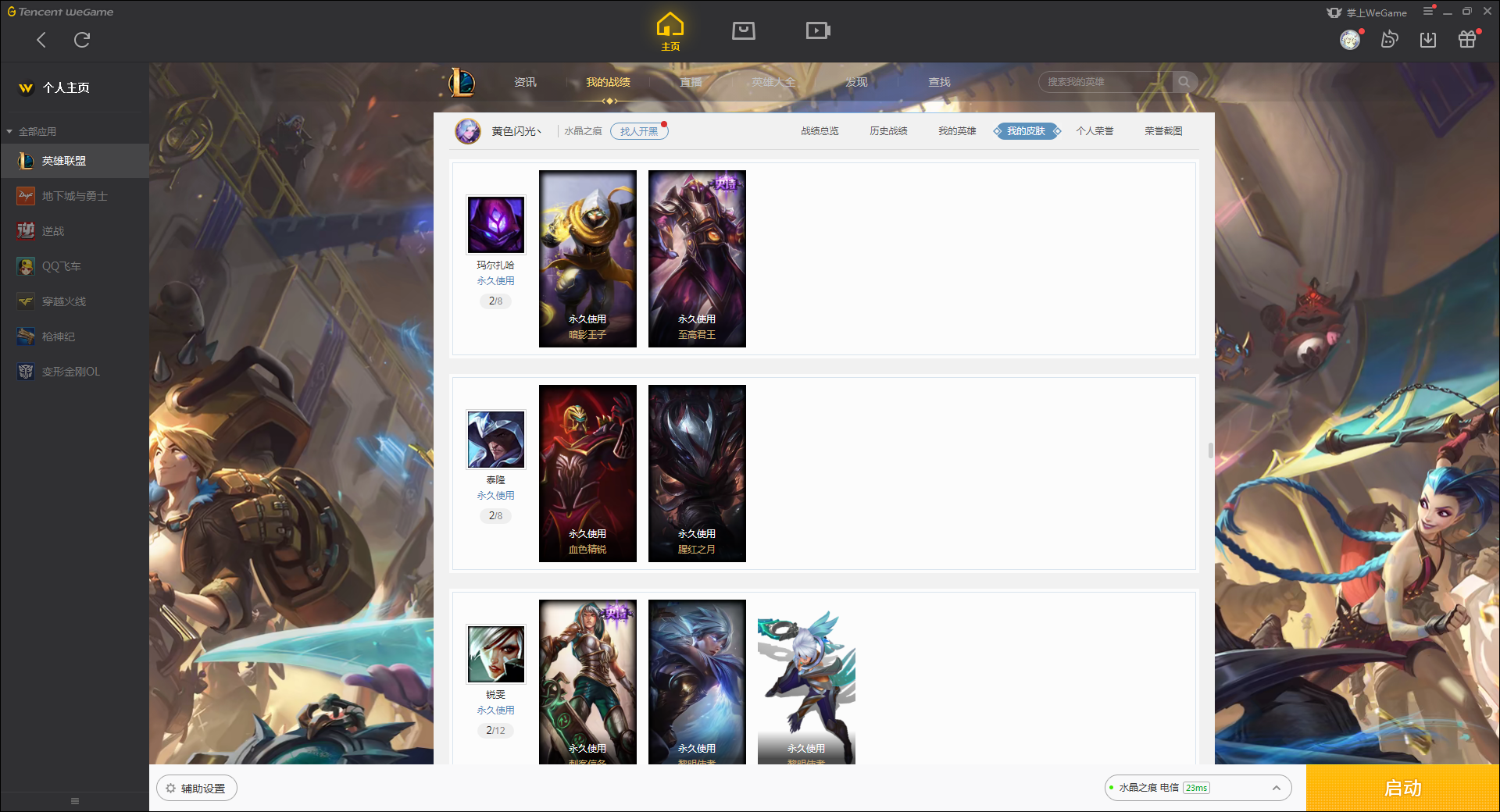Click 玛尔扎哈 skin count 2/8
Image resolution: width=1500 pixels, height=812 pixels.
(495, 301)
